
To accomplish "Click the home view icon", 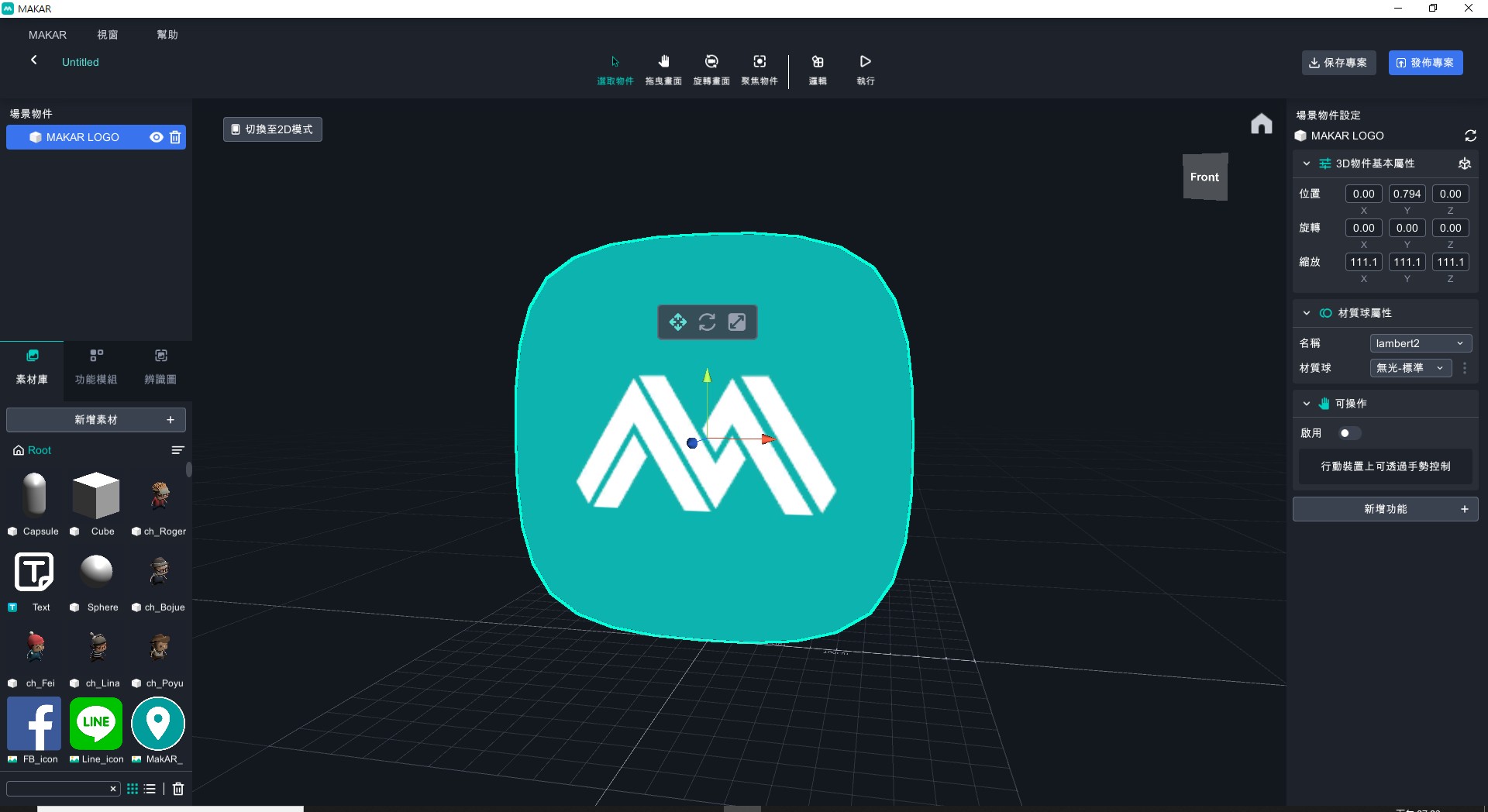I will coord(1261,124).
